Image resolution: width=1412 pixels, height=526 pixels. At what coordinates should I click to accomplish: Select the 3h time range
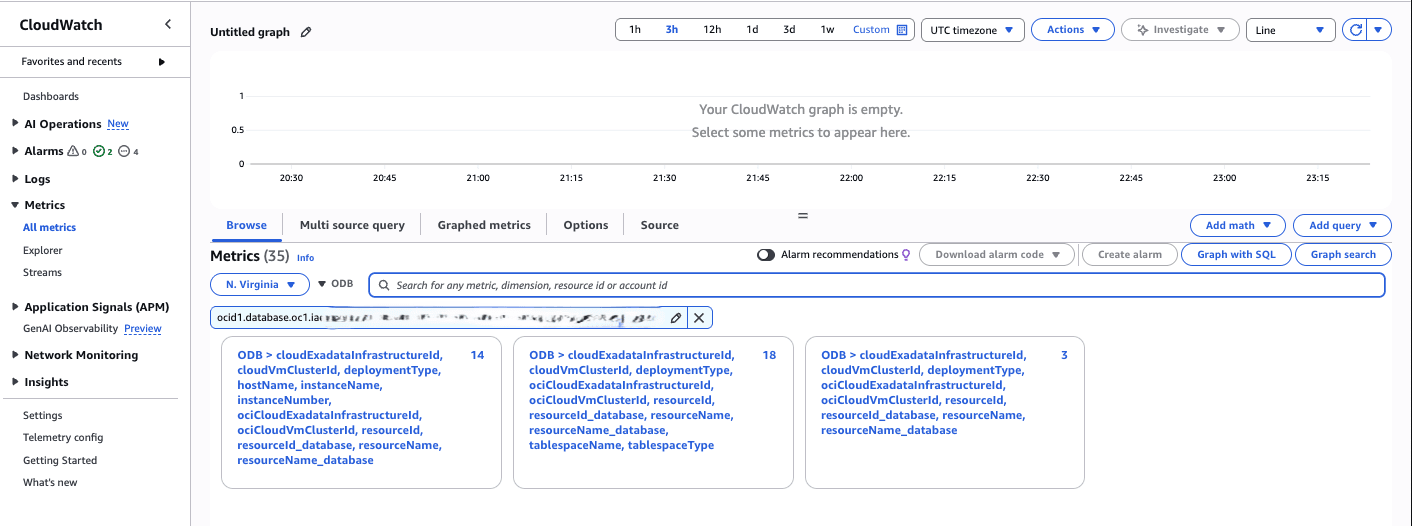[x=672, y=30]
